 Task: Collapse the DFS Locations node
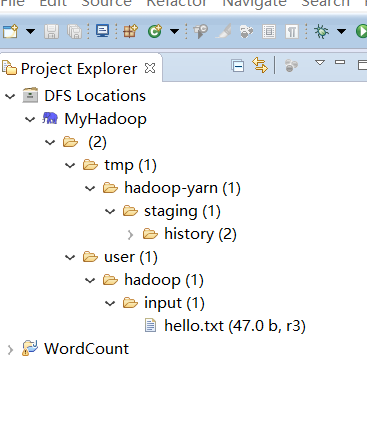tap(10, 97)
